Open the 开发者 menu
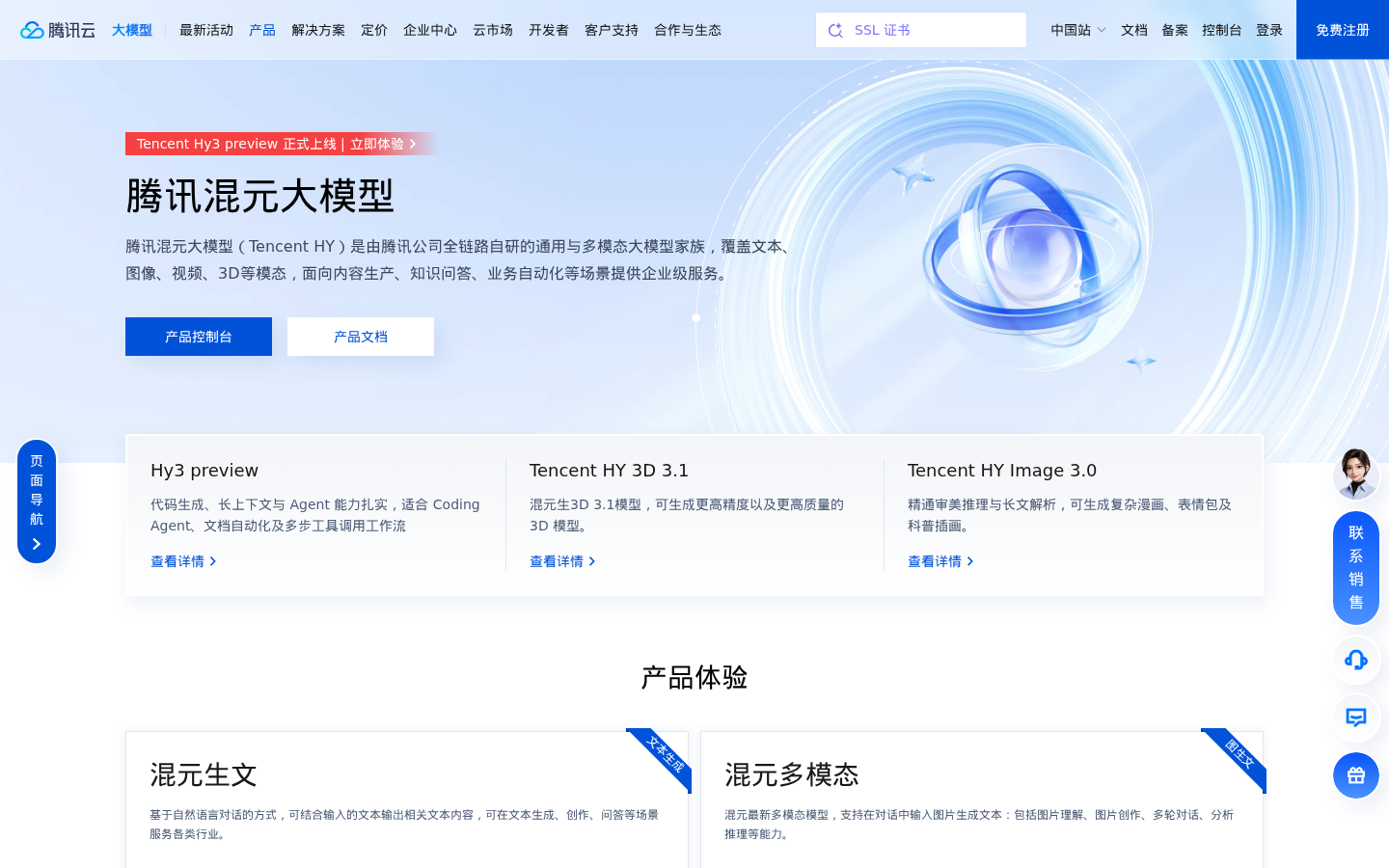This screenshot has height=868, width=1389. 549,30
